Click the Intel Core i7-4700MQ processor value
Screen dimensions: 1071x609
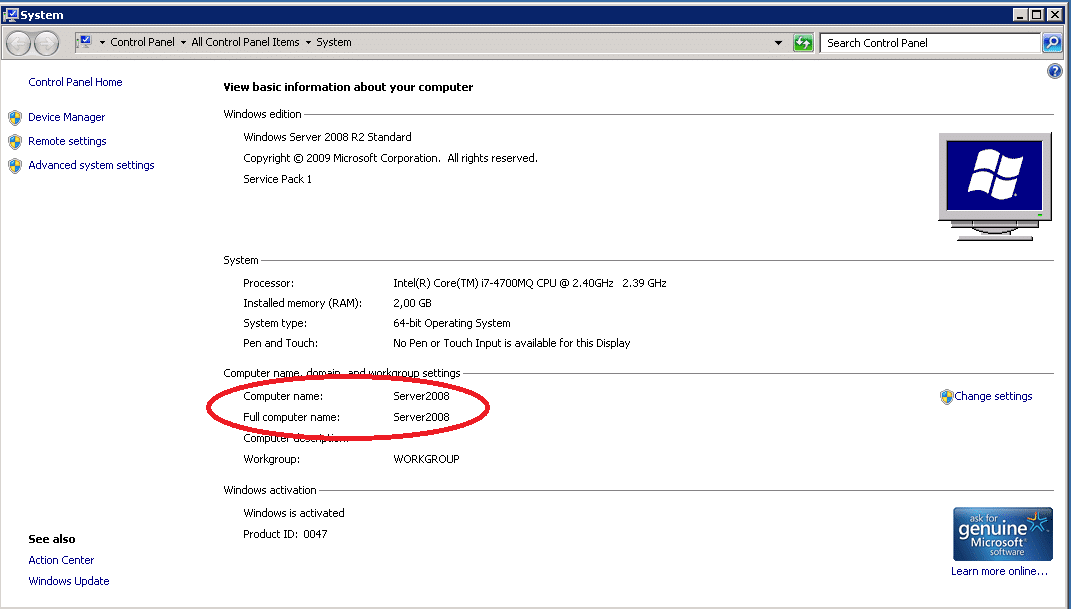530,283
